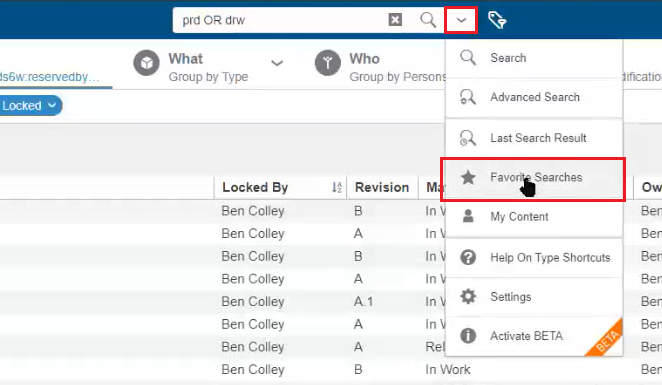Click the tags icon beside search bar
662x385 pixels.
496,20
